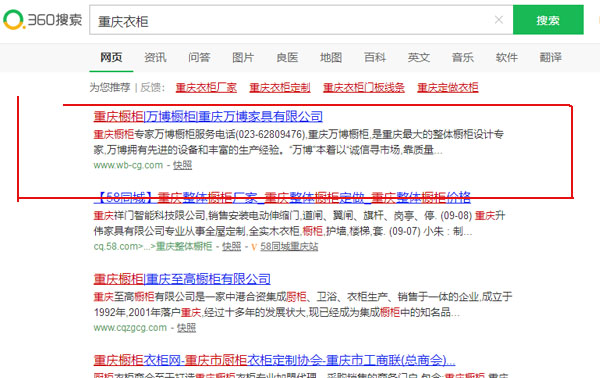Click the 重庆至高橱柜 snippet mentioning 1992年

(x=303, y=305)
